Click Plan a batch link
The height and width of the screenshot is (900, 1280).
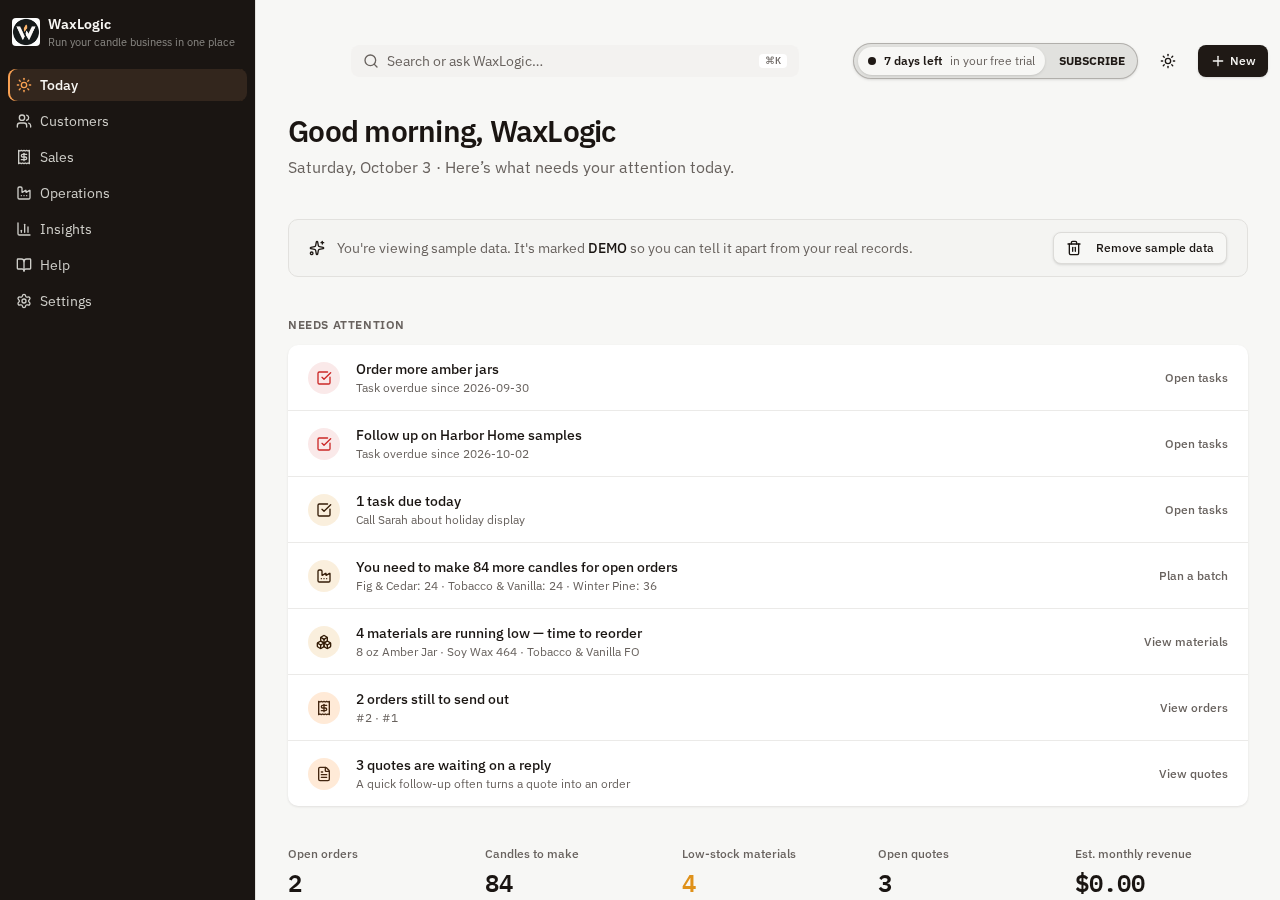click(1193, 576)
